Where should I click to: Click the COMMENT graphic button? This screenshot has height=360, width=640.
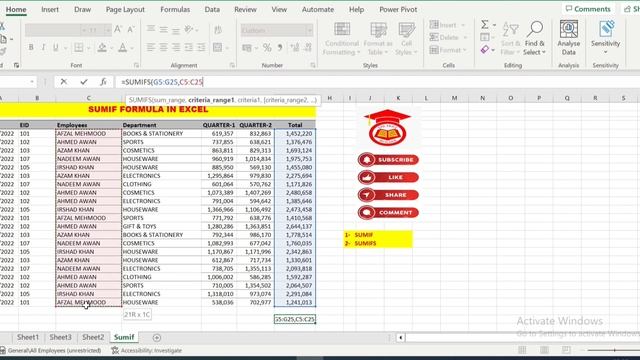point(388,212)
